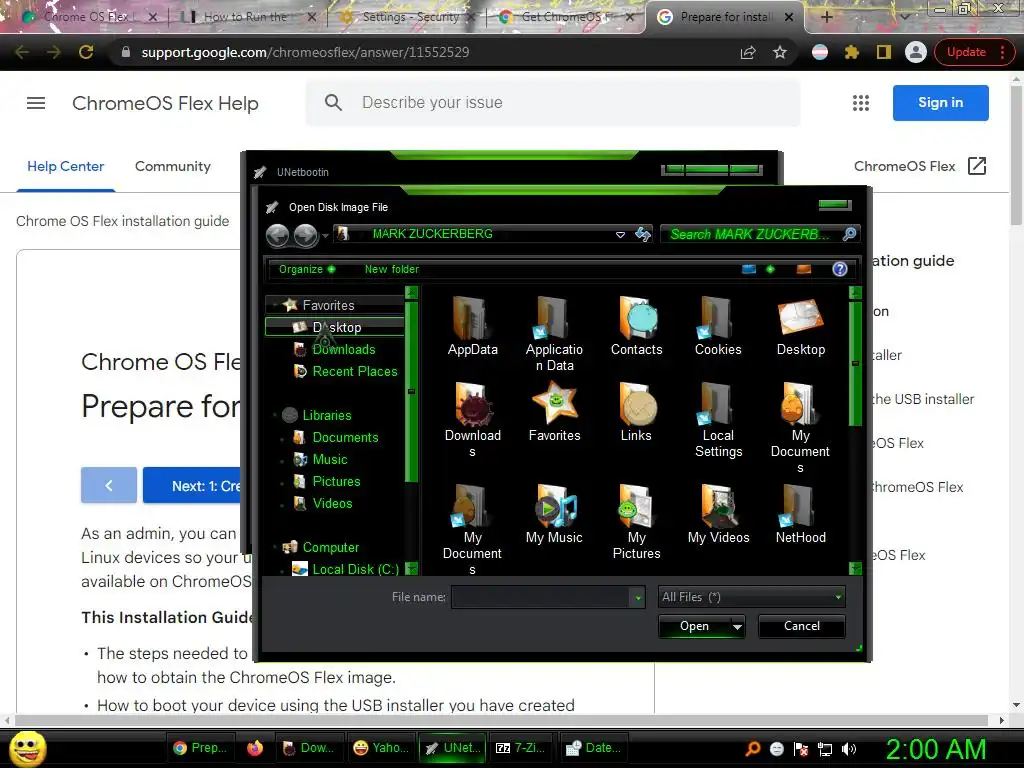This screenshot has width=1024, height=768.
Task: Click New folder in dialog toolbar
Action: tap(391, 269)
